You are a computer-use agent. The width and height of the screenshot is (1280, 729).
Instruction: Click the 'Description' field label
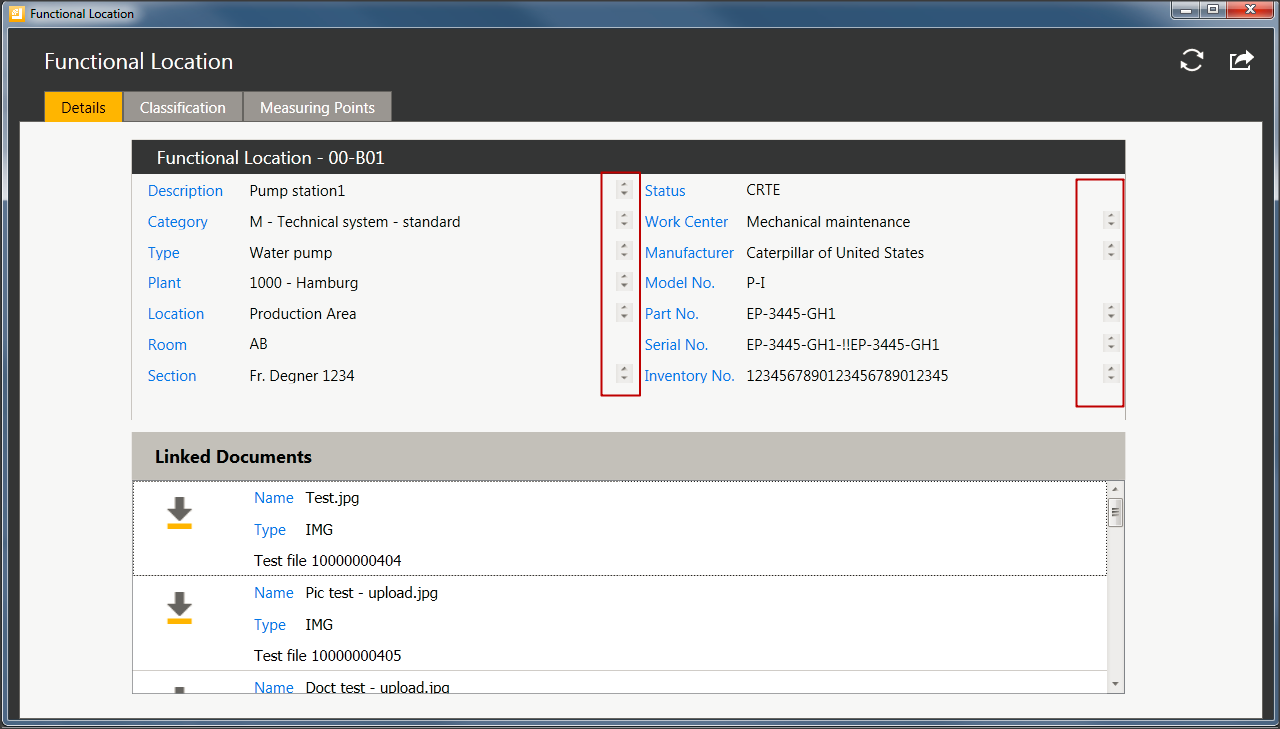pyautogui.click(x=185, y=191)
